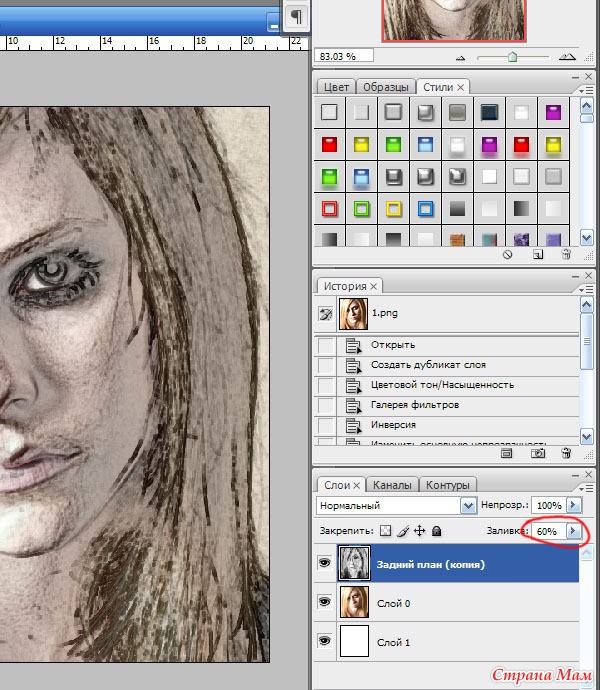
Task: Close the Стили tab with its x
Action: 460,88
